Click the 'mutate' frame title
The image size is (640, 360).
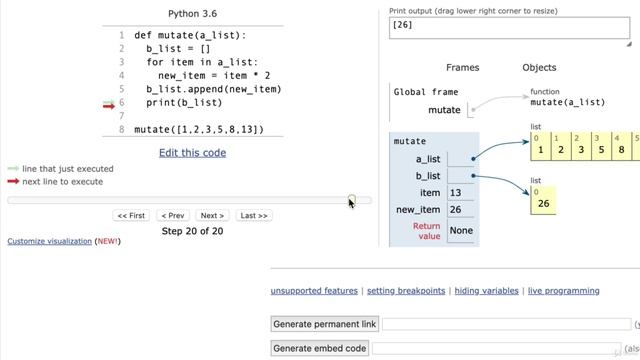(x=410, y=141)
